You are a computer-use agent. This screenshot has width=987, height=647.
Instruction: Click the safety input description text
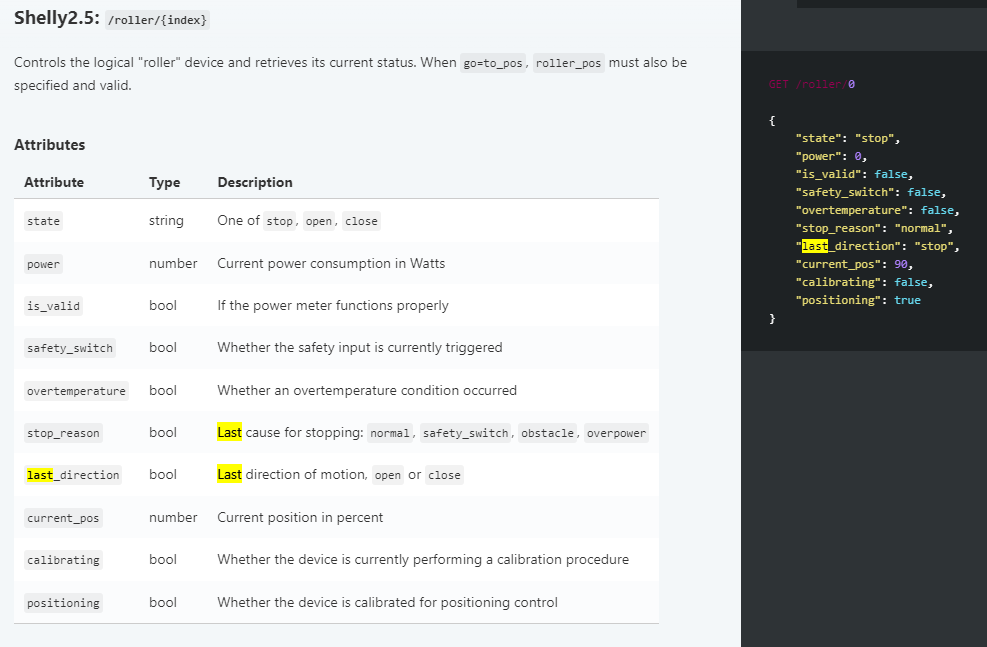coord(360,347)
